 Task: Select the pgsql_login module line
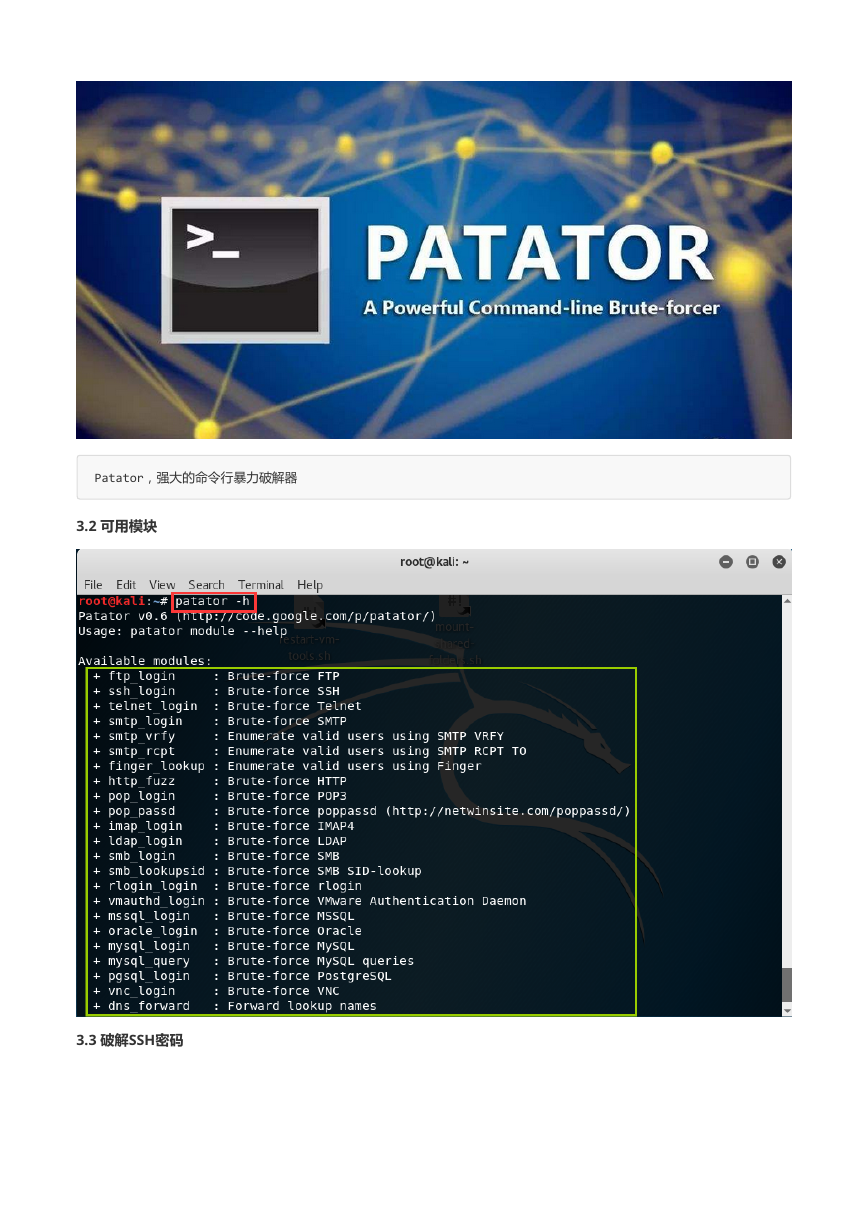point(242,976)
